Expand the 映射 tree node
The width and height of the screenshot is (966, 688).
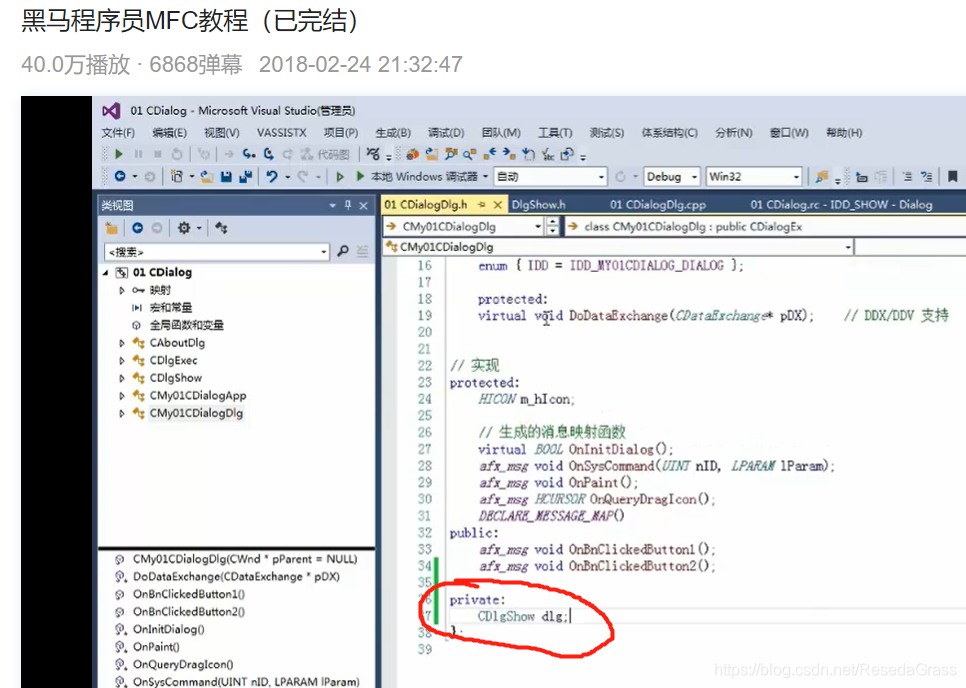click(122, 290)
